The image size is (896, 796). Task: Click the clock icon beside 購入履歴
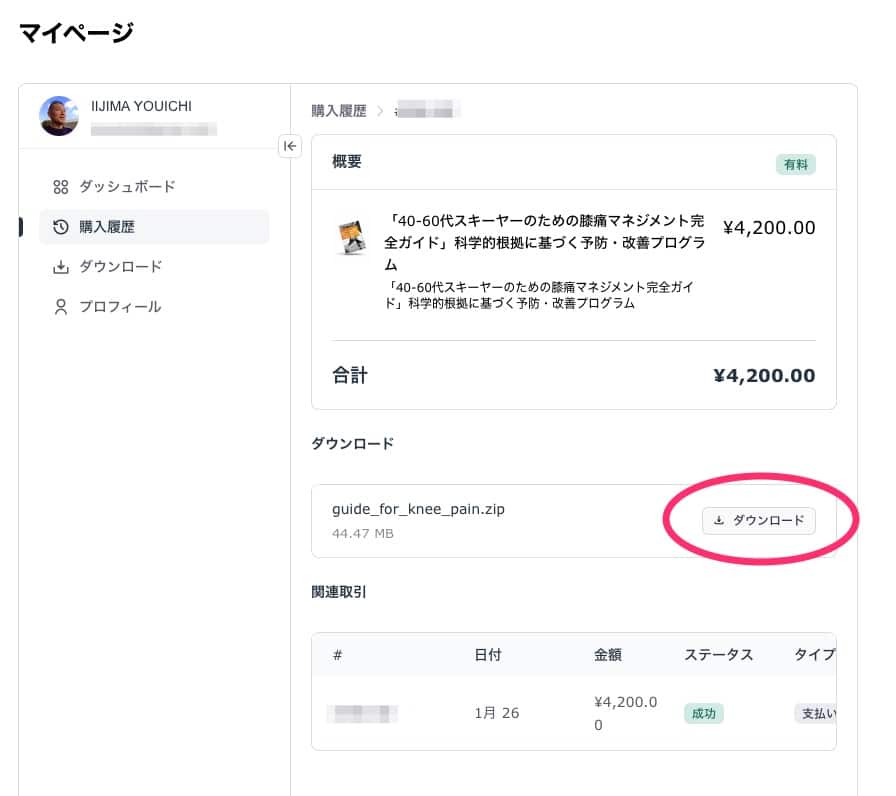click(x=60, y=227)
